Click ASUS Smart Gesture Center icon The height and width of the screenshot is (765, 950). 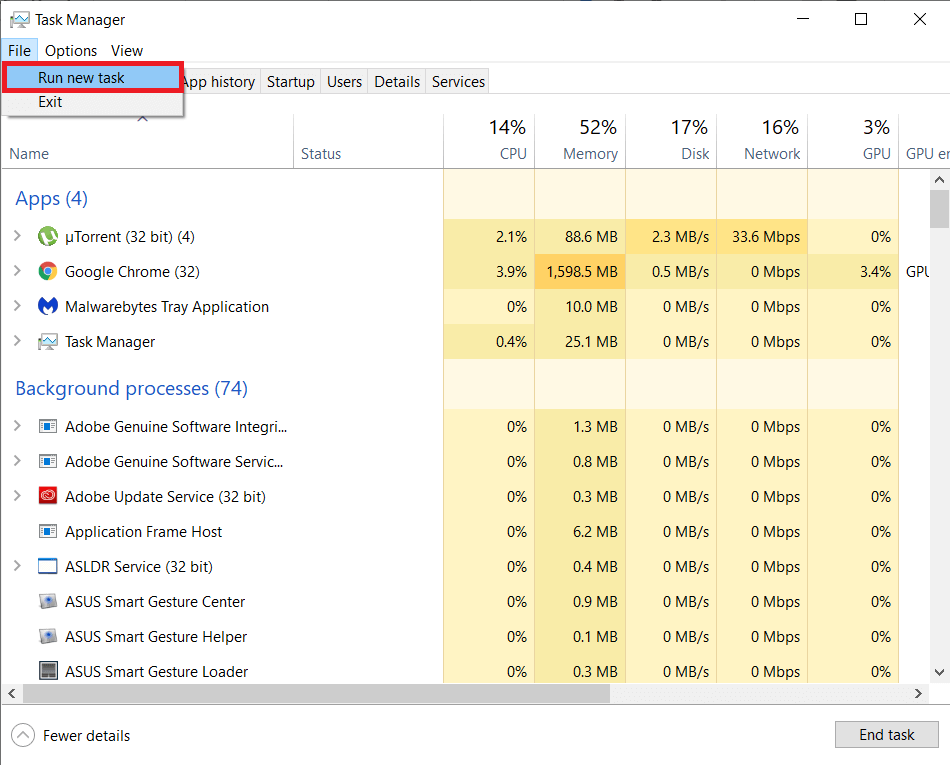pyautogui.click(x=48, y=601)
